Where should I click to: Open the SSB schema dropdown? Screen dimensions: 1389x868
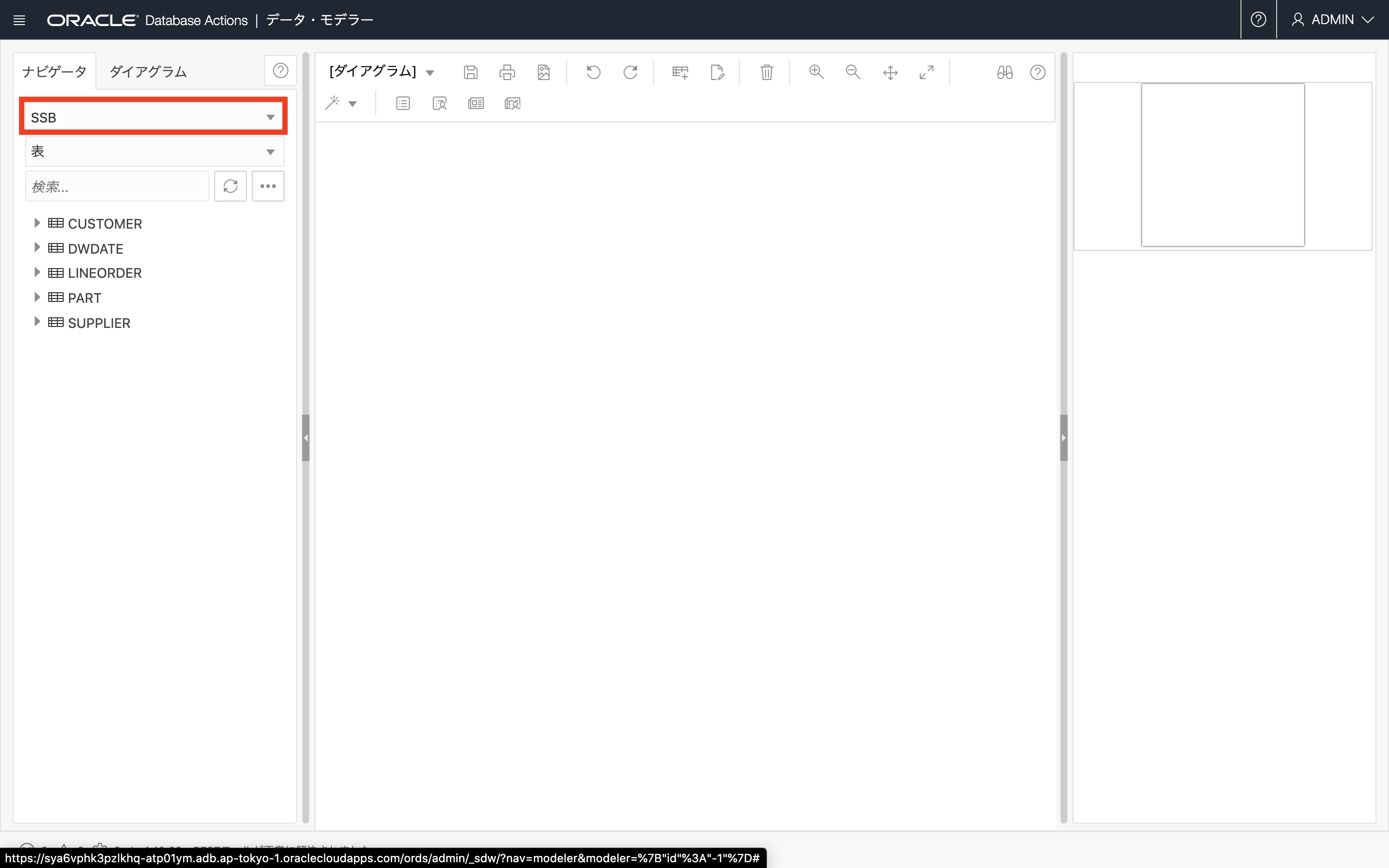pos(154,117)
